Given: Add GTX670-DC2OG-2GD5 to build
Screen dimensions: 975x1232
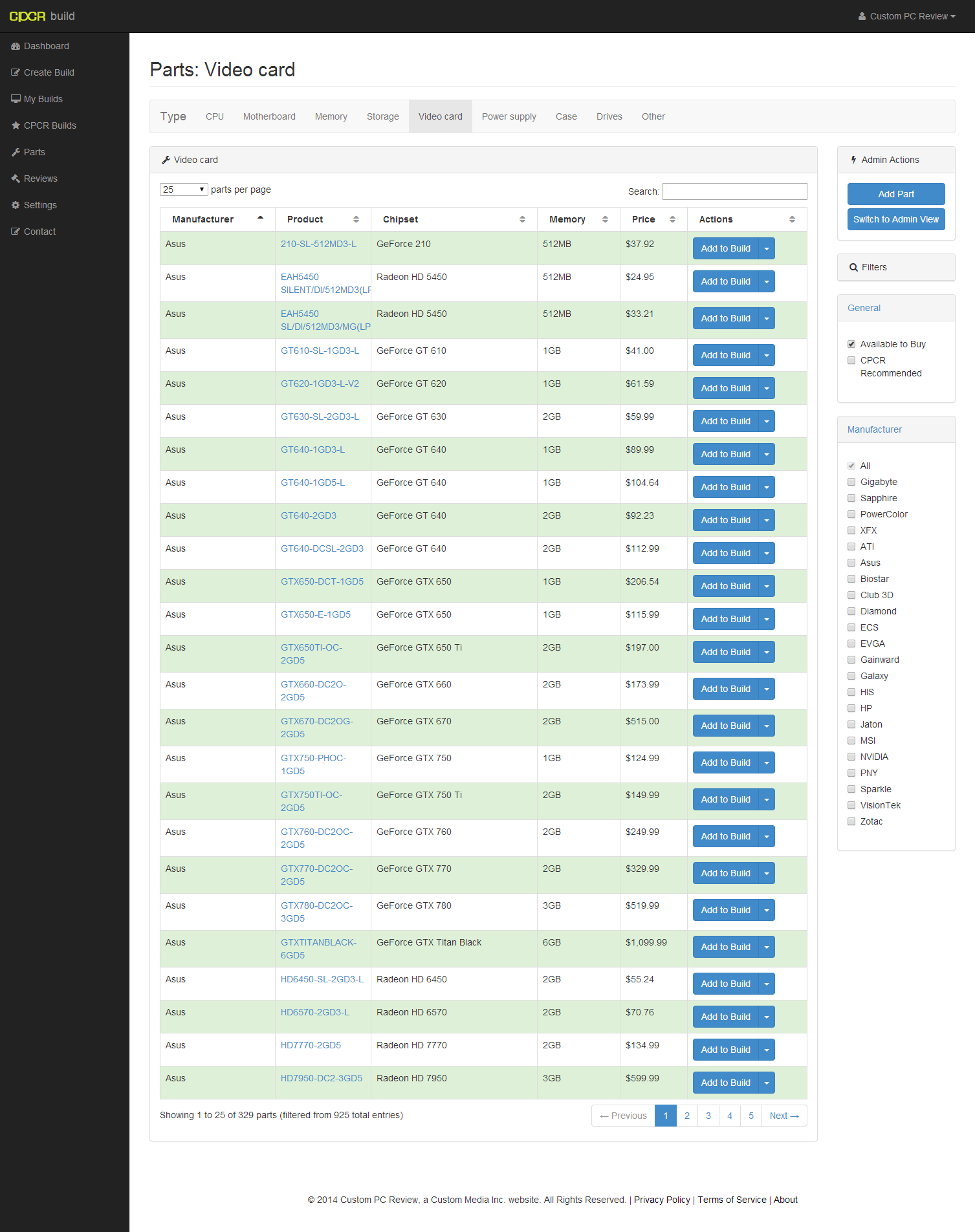Looking at the screenshot, I should click(726, 726).
